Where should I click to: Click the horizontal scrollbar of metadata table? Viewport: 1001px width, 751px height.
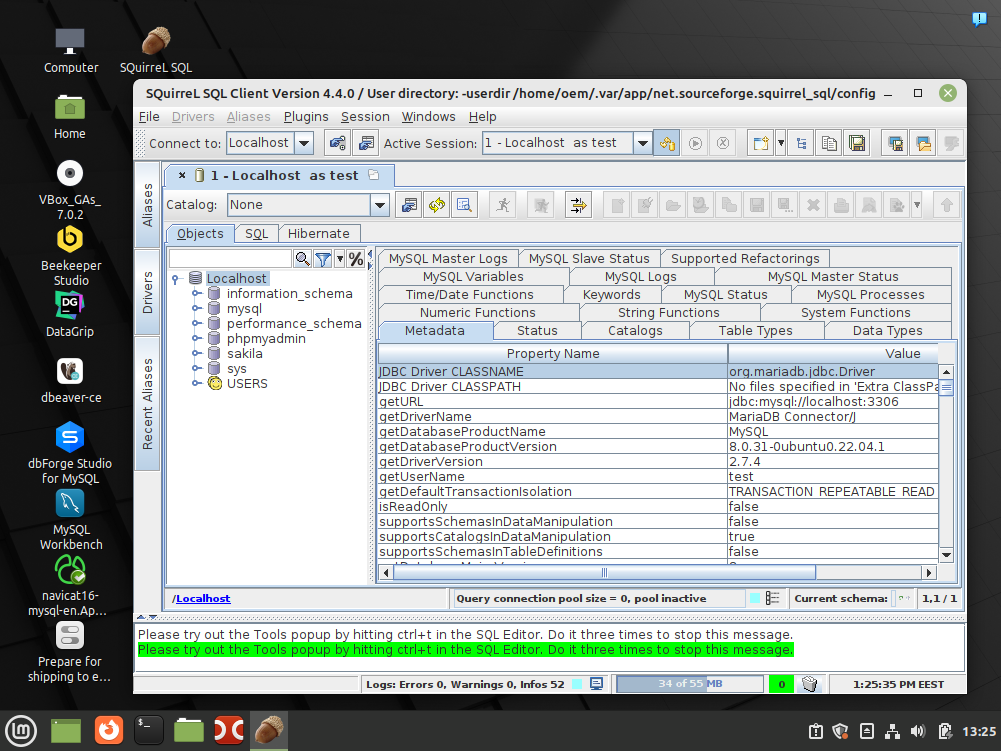(604, 573)
